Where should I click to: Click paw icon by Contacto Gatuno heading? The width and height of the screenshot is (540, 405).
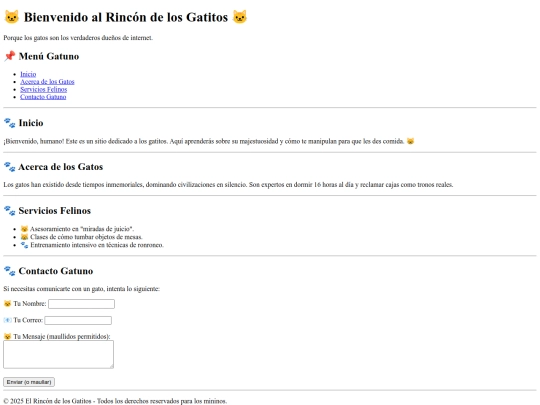10,271
